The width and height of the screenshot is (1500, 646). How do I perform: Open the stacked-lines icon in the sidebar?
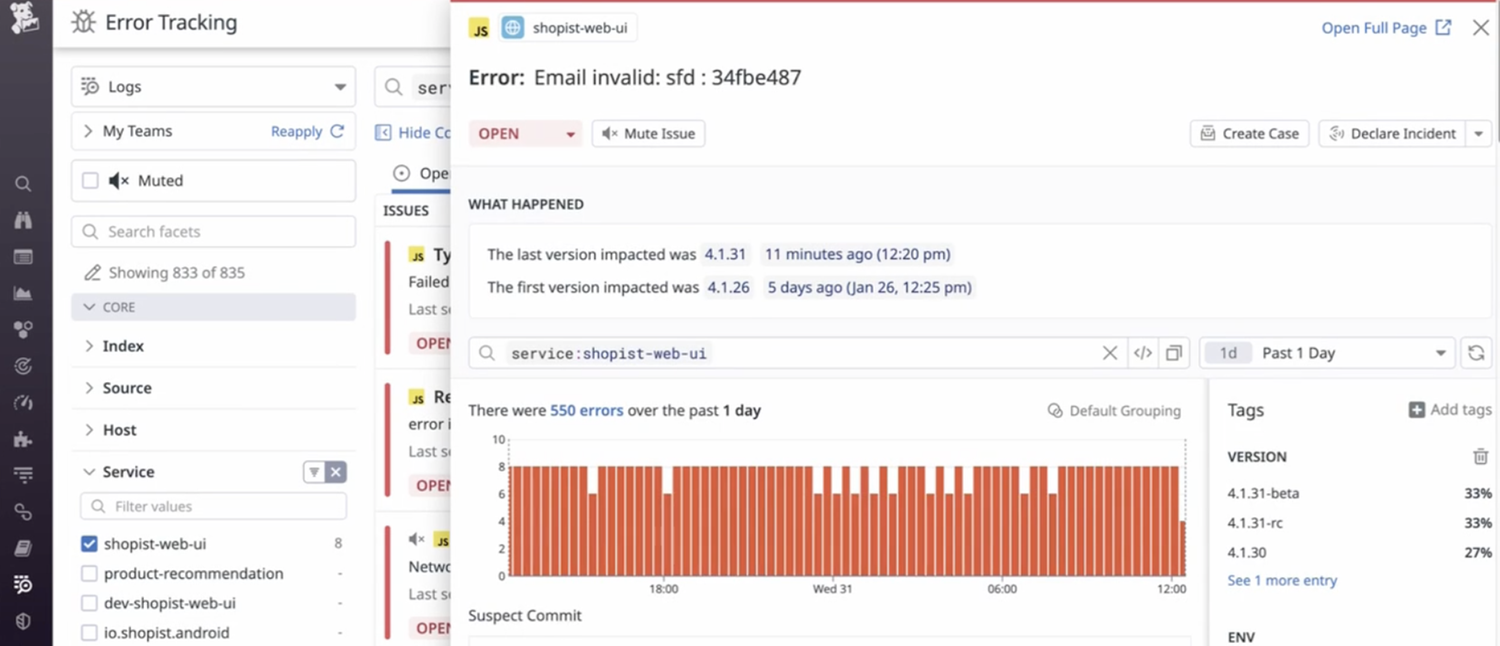(x=23, y=475)
